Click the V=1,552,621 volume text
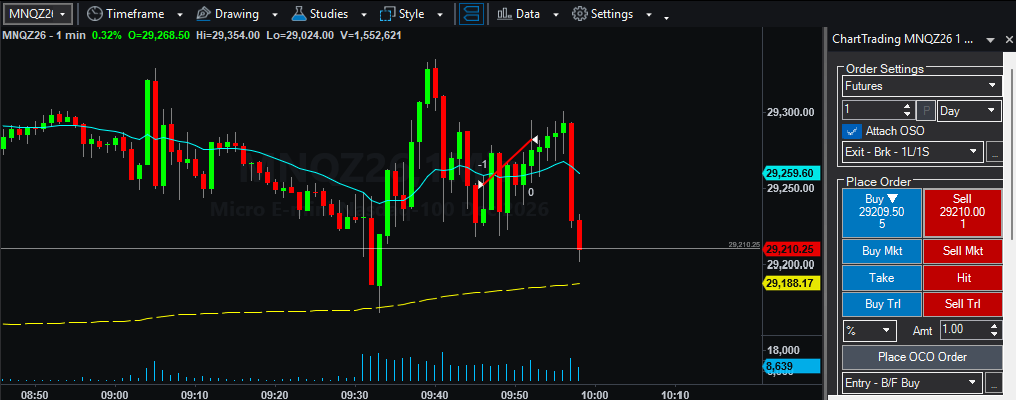The image size is (1016, 400). click(x=370, y=35)
